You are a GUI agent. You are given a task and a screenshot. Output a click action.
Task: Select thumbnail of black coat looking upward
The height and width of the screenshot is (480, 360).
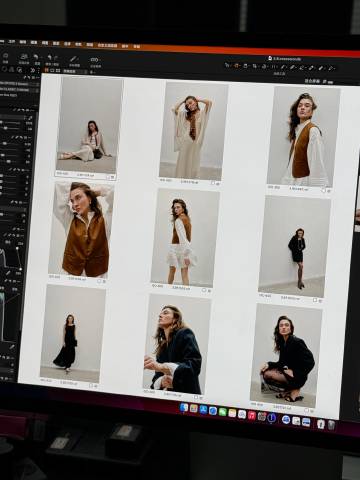177,343
